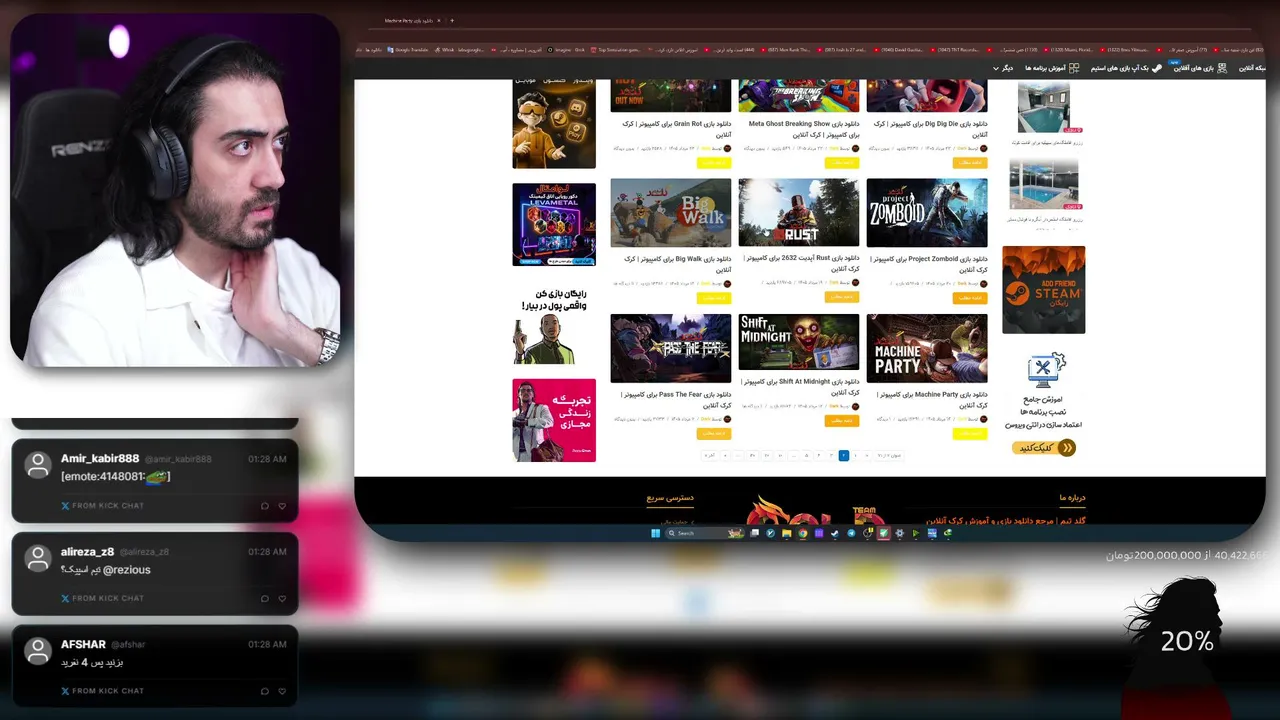Open a new browser tab
Image resolution: width=1280 pixels, height=720 pixels.
[452, 20]
